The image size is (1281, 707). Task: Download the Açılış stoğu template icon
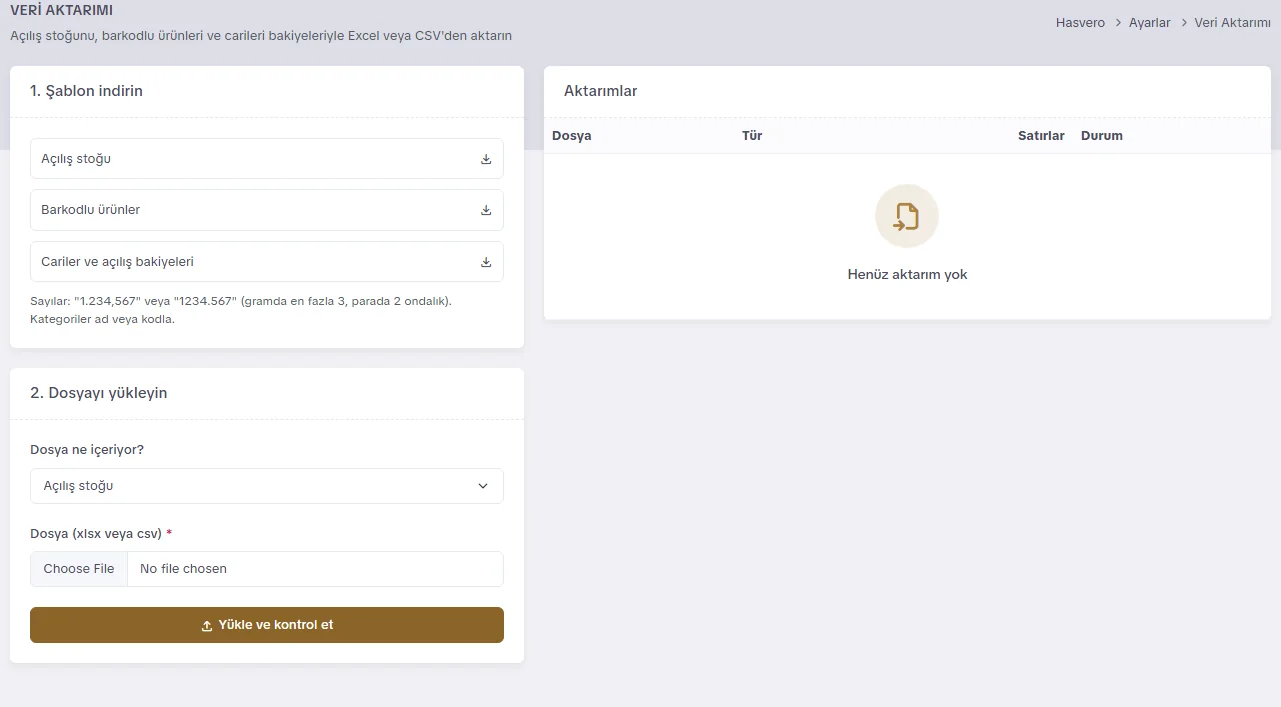(486, 159)
